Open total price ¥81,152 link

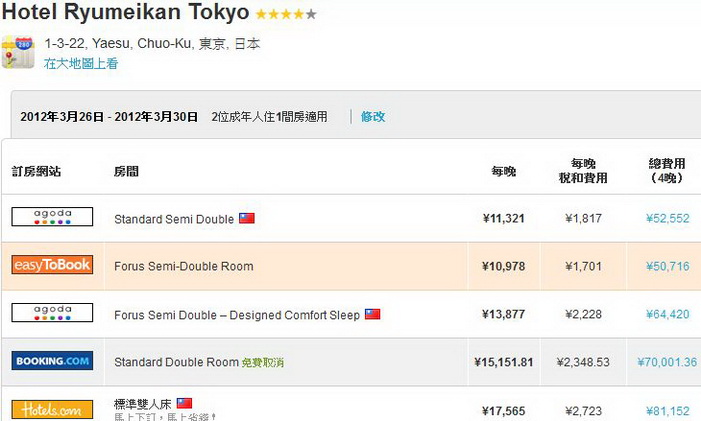coord(667,411)
